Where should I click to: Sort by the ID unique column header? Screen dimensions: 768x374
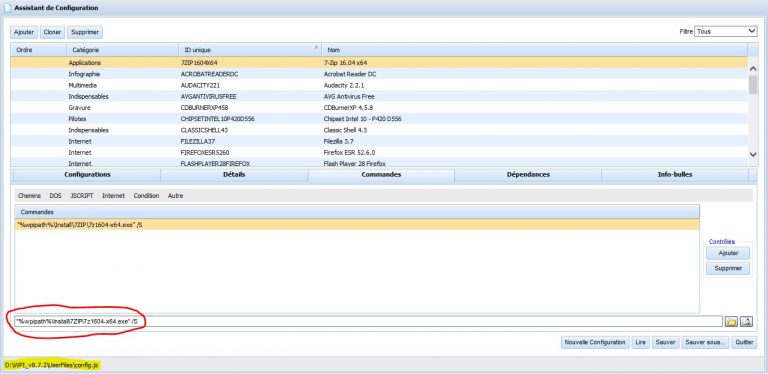pos(250,50)
